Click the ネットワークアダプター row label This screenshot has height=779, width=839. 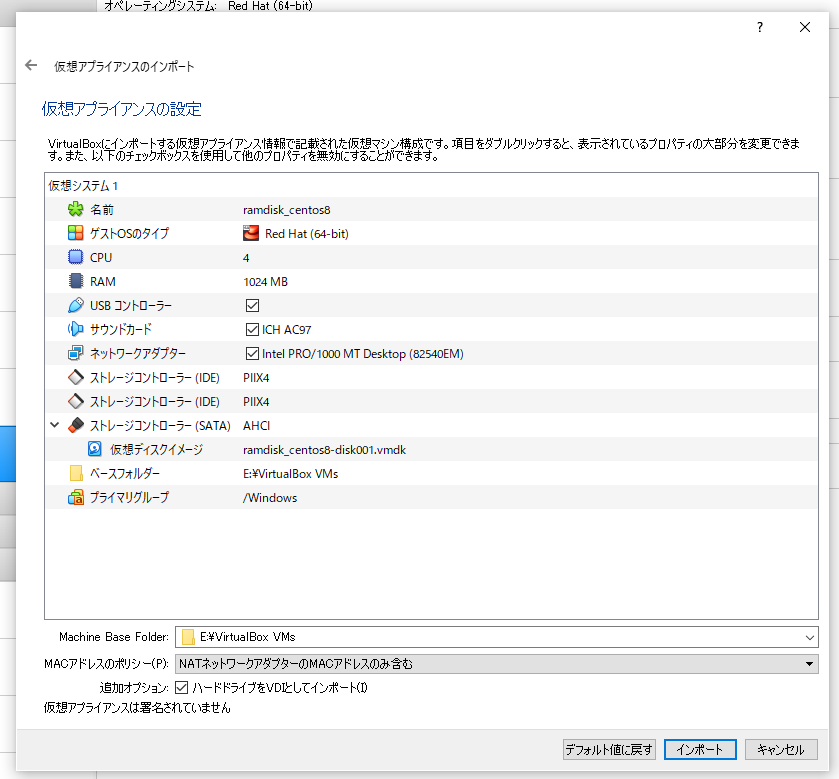[x=138, y=354]
